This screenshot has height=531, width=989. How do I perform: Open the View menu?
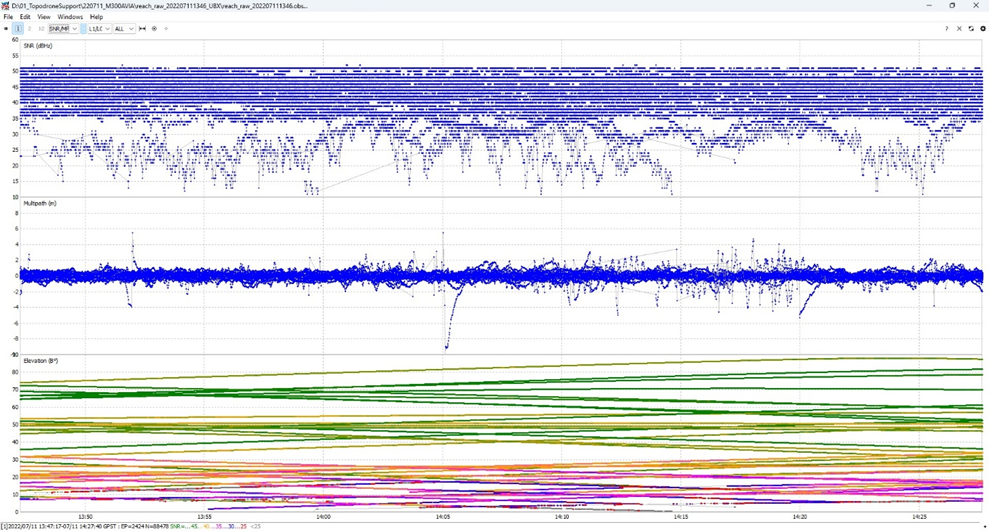click(x=44, y=17)
